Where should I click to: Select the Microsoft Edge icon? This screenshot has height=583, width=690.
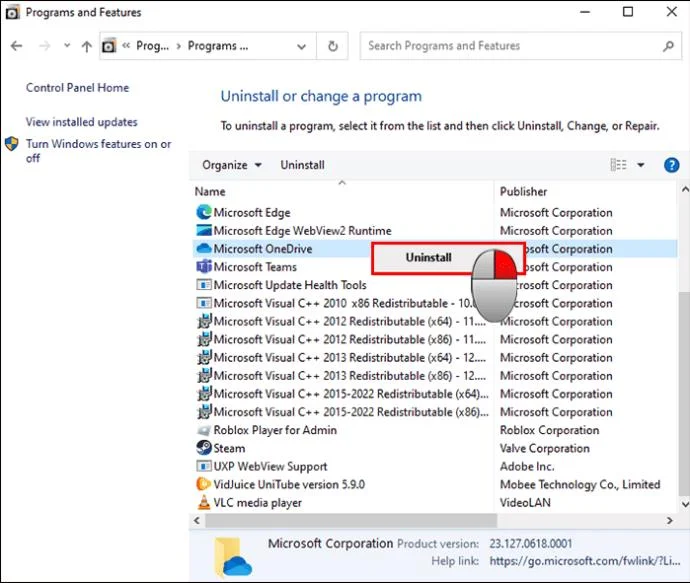204,213
